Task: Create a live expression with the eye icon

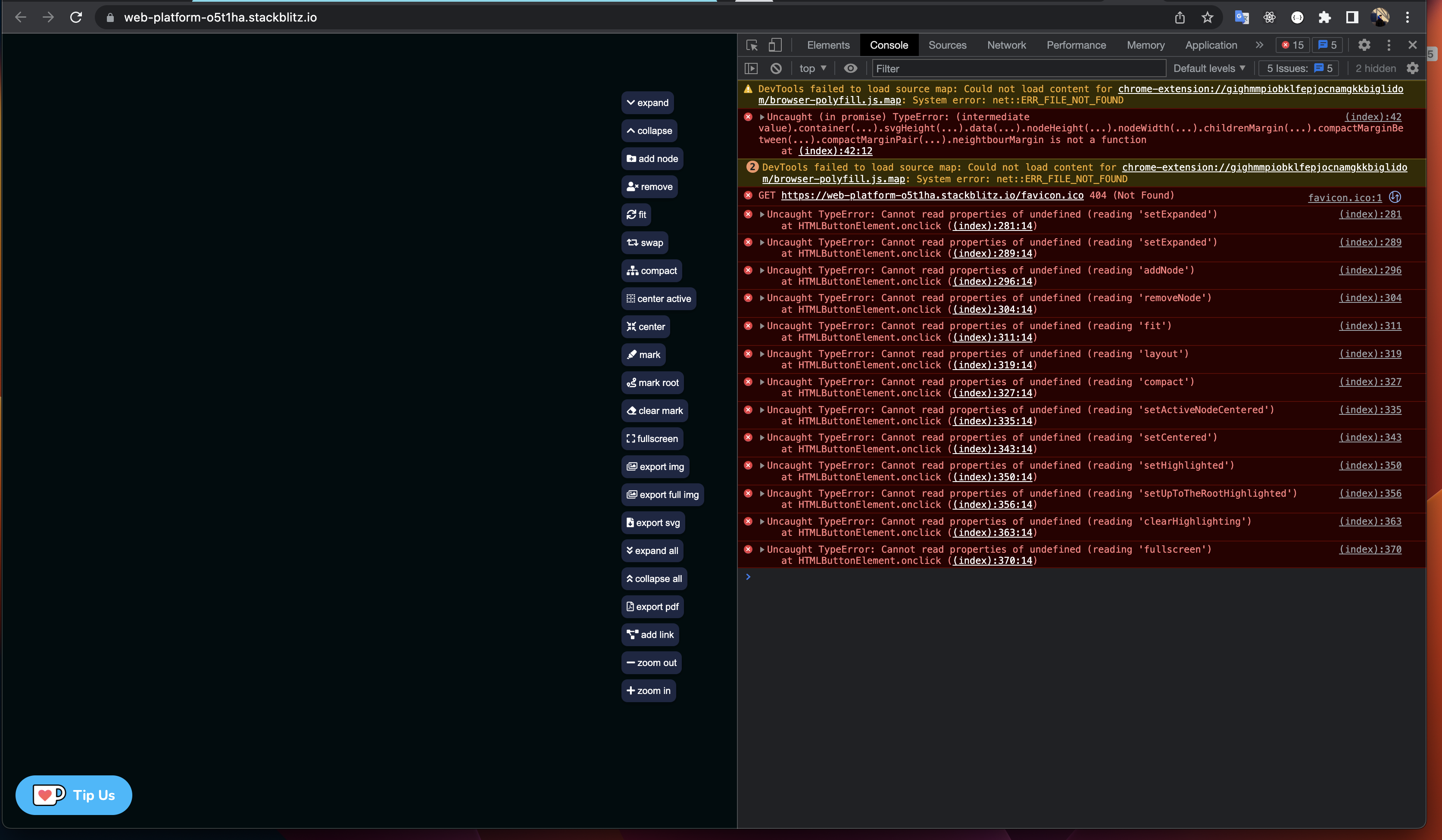Action: tap(850, 68)
